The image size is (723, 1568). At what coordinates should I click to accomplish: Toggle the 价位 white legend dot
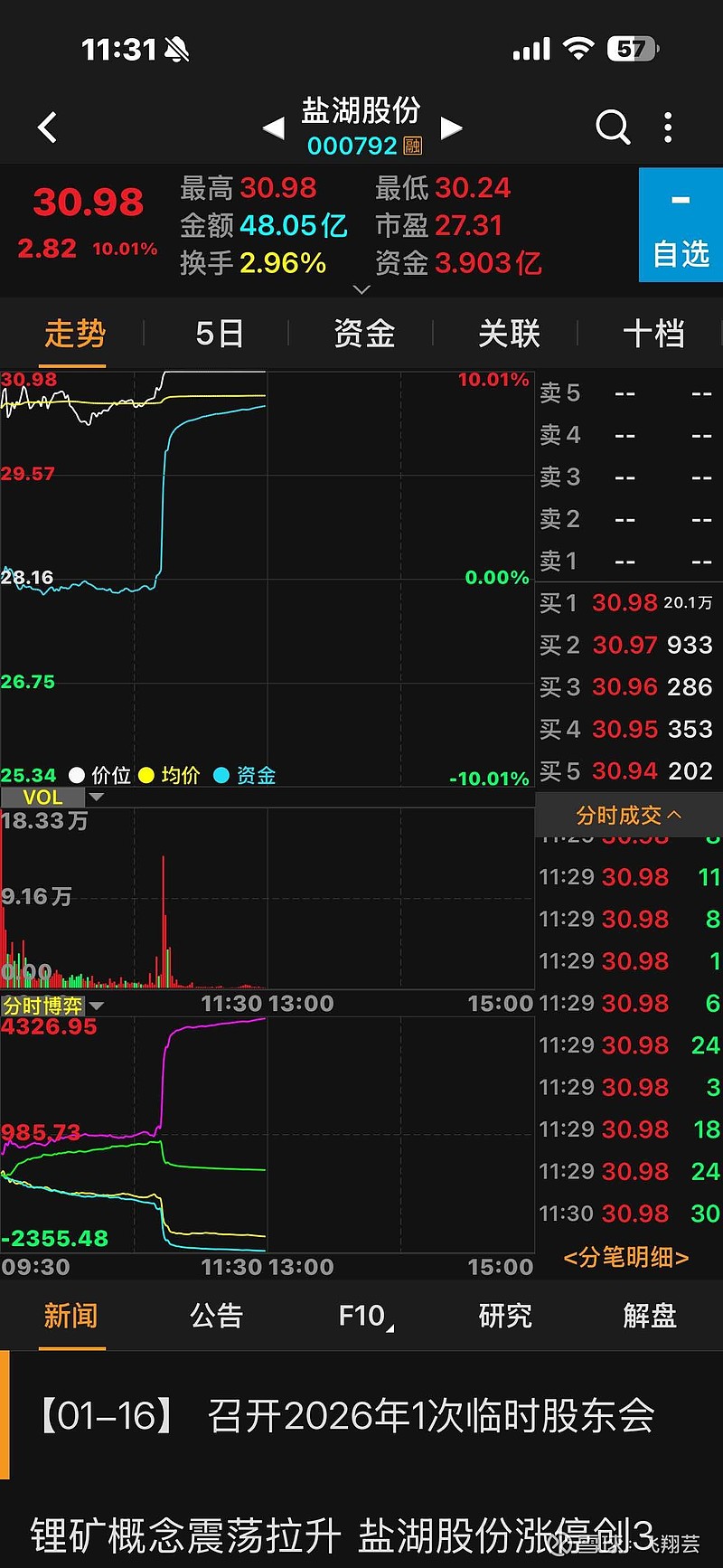[77, 775]
